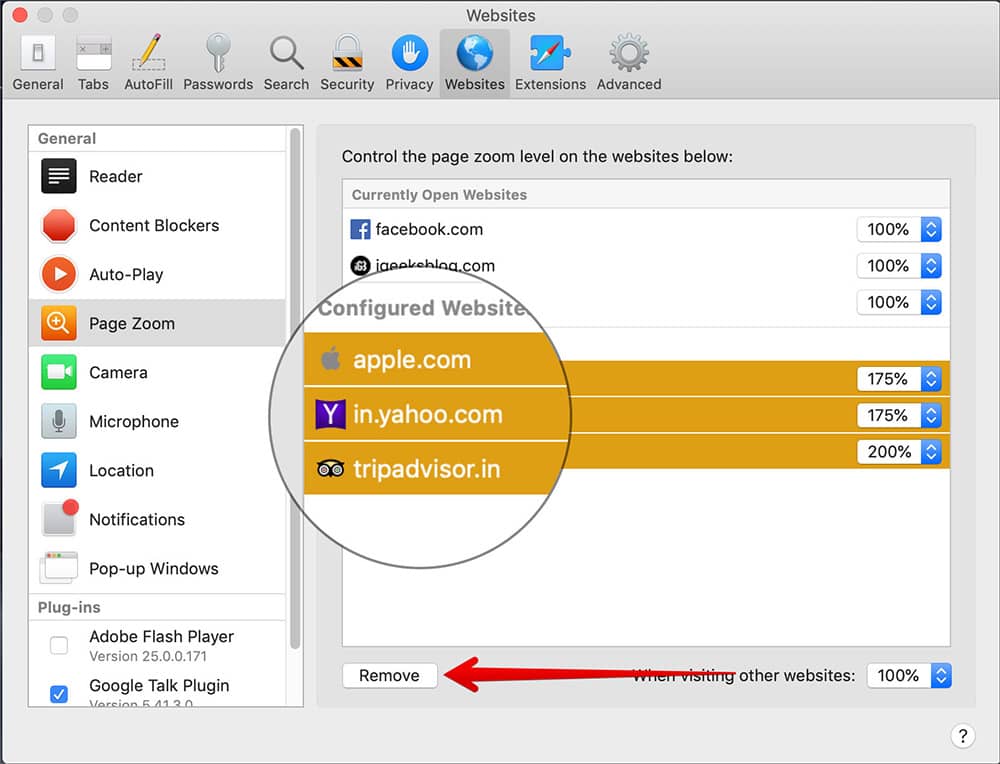The width and height of the screenshot is (1000, 764).
Task: Select the Camera sidebar icon
Action: 58,372
